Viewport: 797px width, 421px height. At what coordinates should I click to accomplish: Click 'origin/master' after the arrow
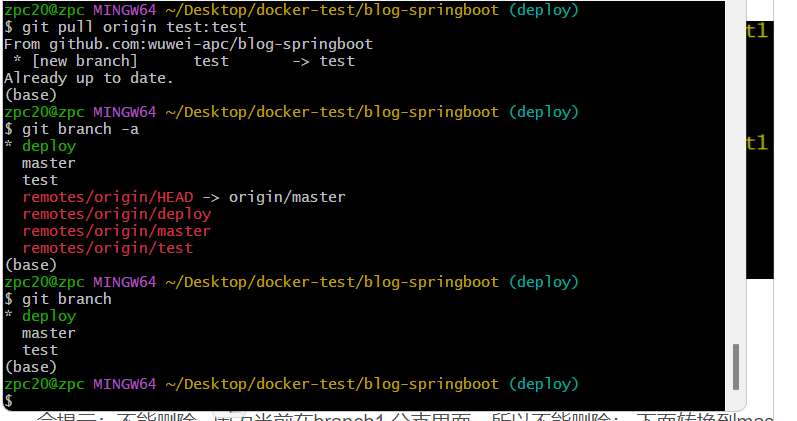click(x=287, y=197)
